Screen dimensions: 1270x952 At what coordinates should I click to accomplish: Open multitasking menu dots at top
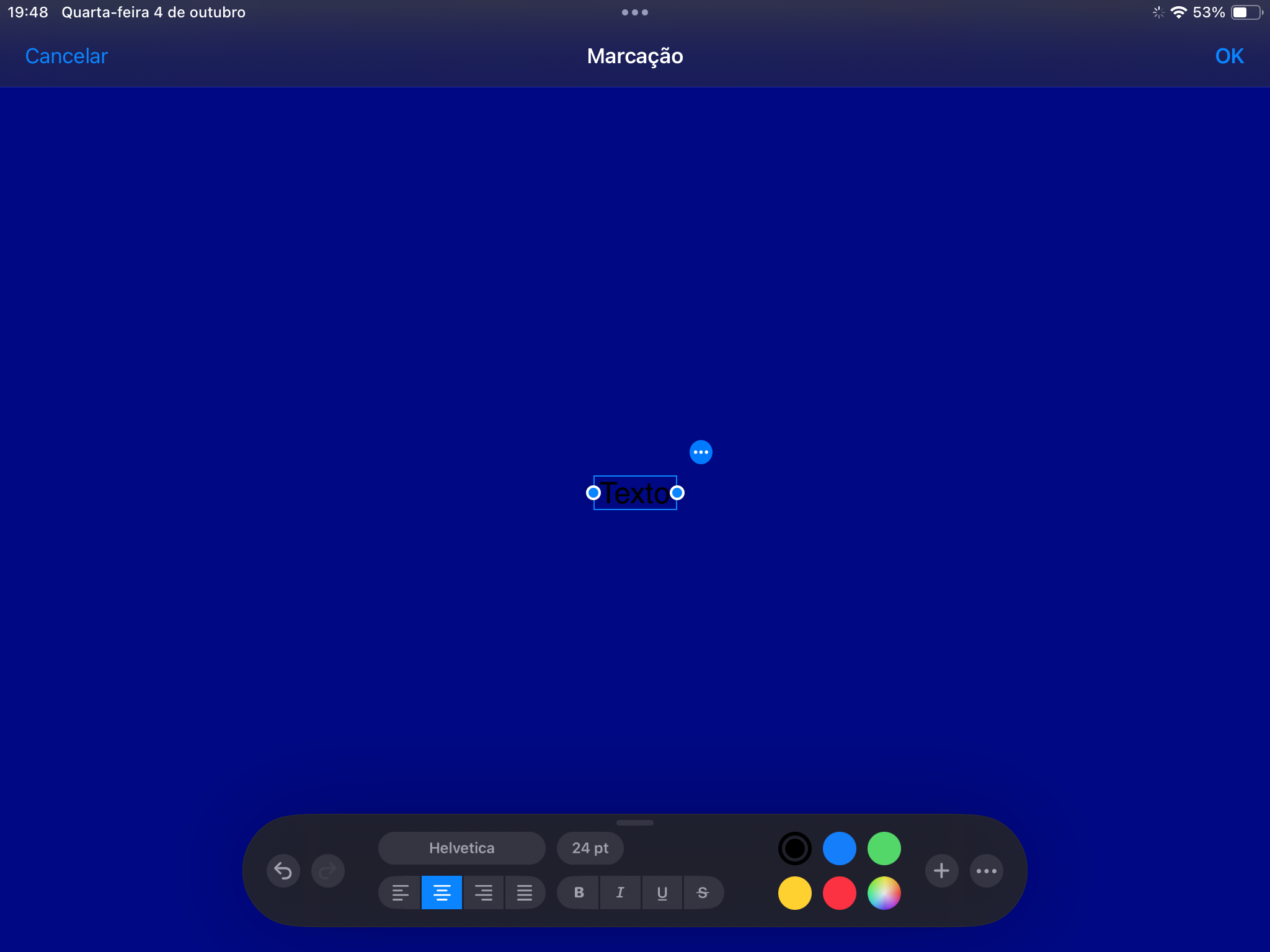point(635,12)
